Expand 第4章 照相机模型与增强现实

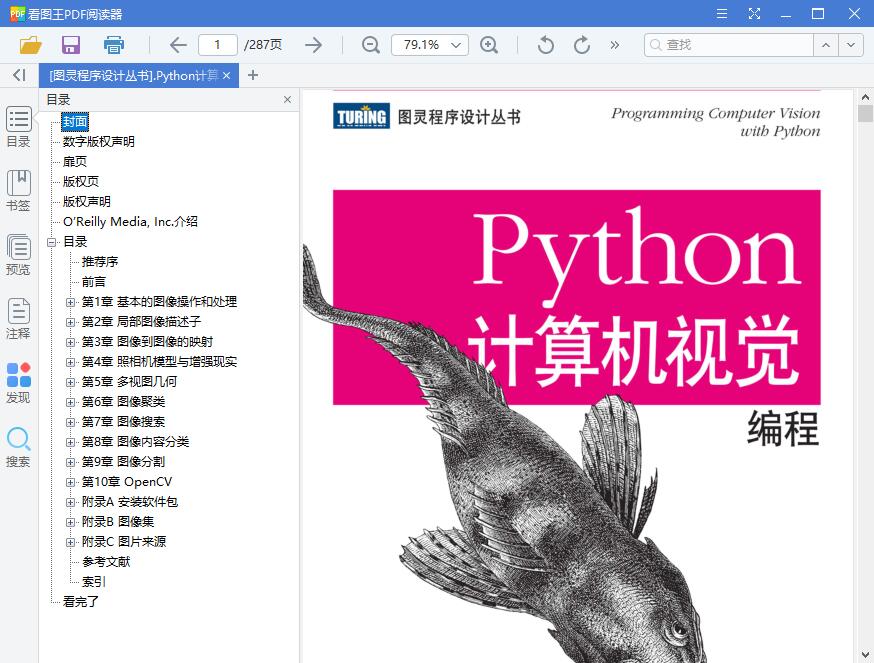70,362
